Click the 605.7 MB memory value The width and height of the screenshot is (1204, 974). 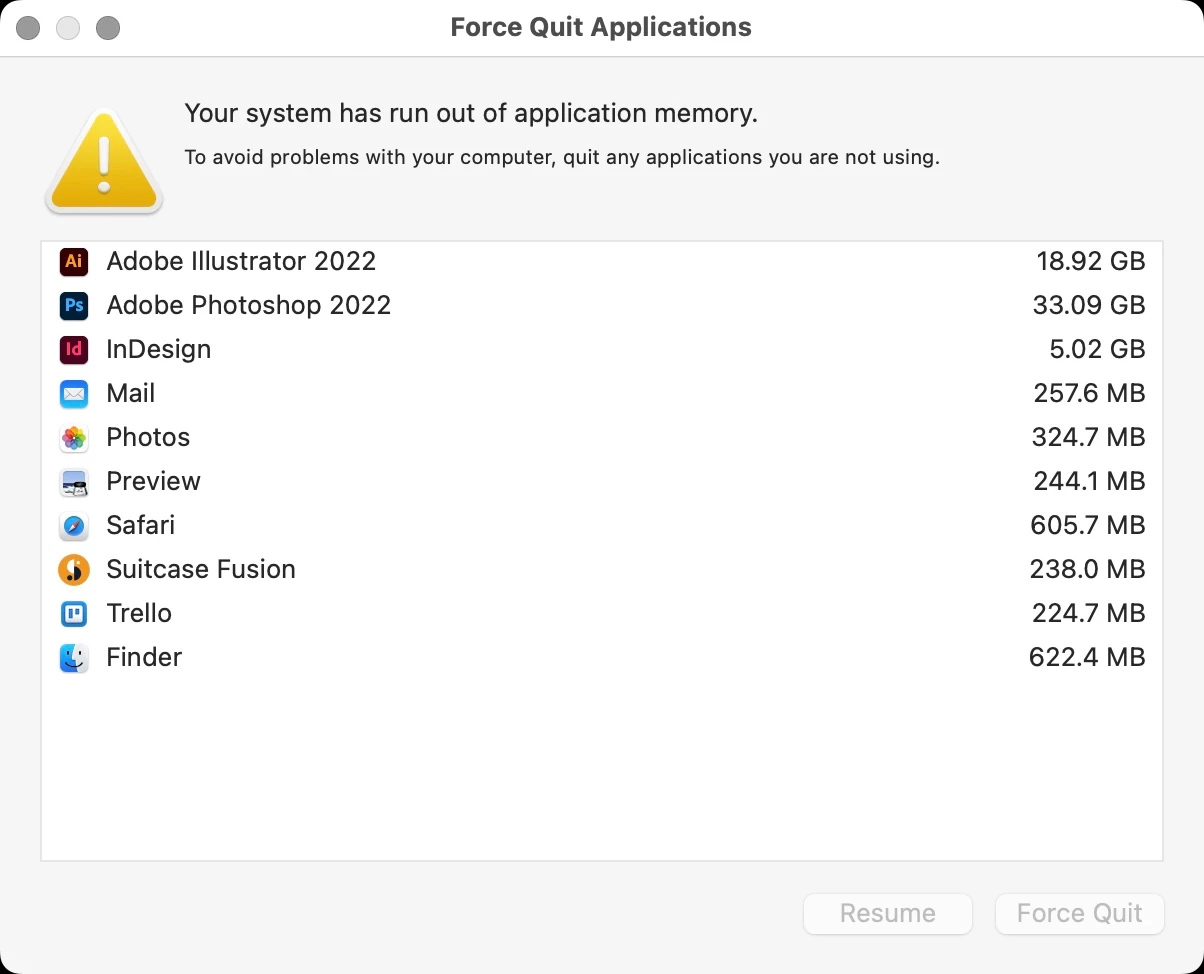pos(1088,525)
